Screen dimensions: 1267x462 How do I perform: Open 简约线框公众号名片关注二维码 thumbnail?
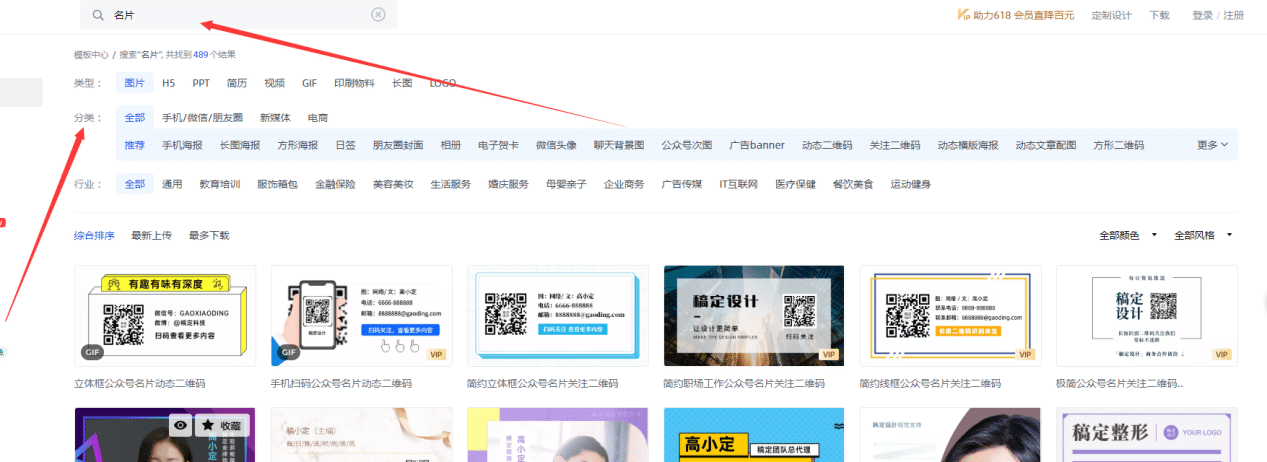coord(950,314)
